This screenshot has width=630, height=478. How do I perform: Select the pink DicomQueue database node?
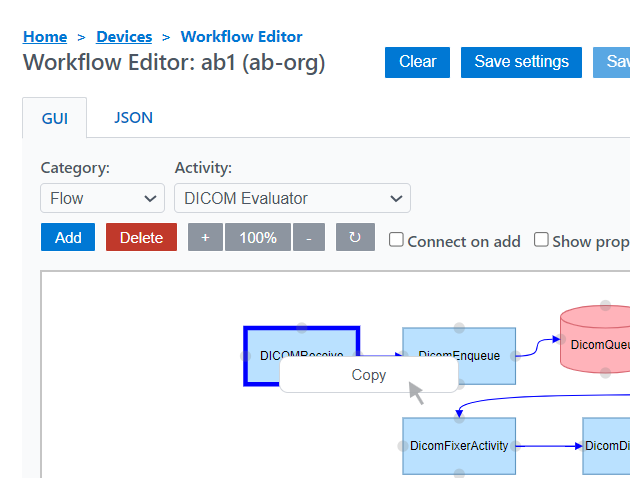coord(598,343)
